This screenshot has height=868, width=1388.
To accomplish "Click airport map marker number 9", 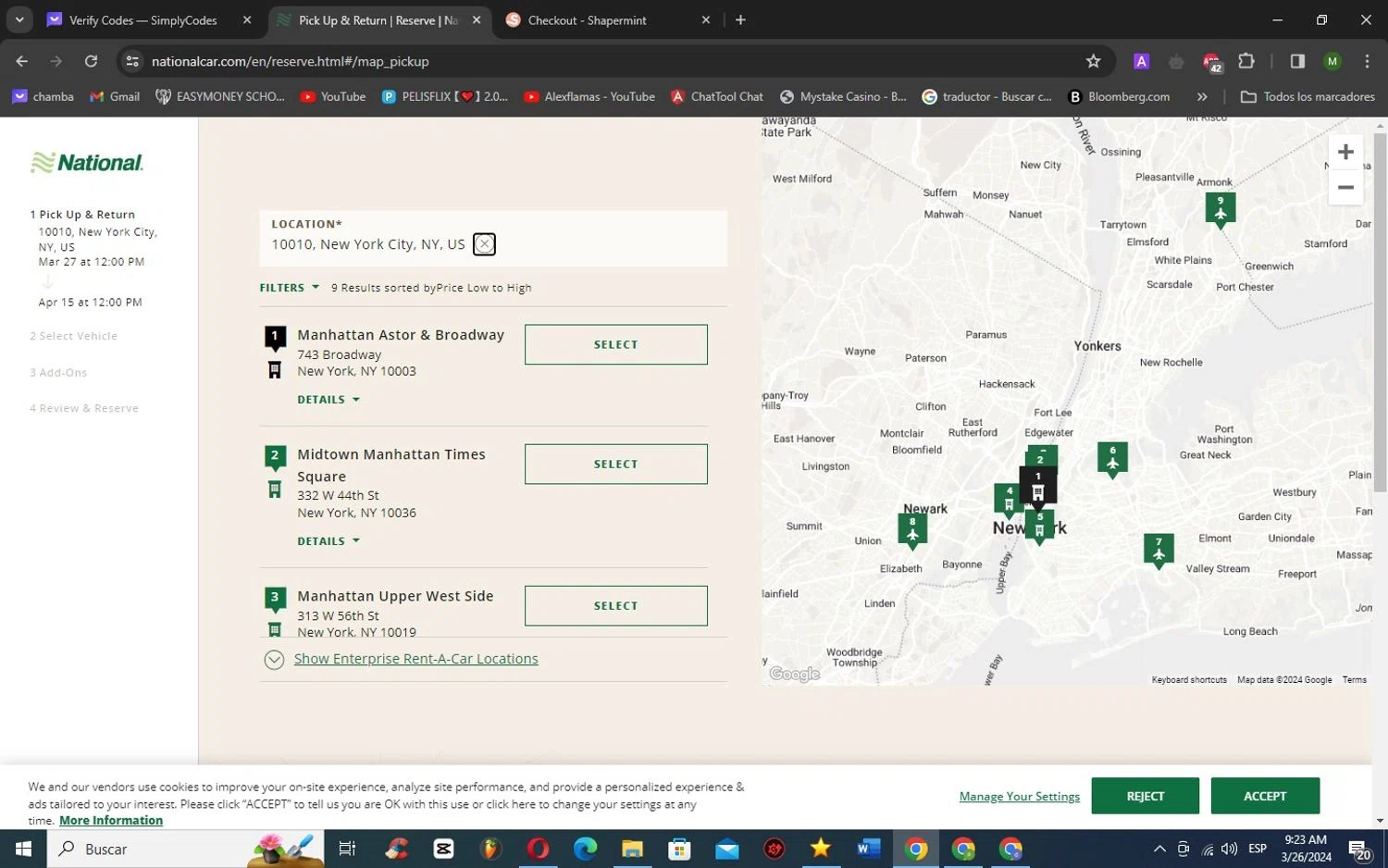I will (1220, 207).
